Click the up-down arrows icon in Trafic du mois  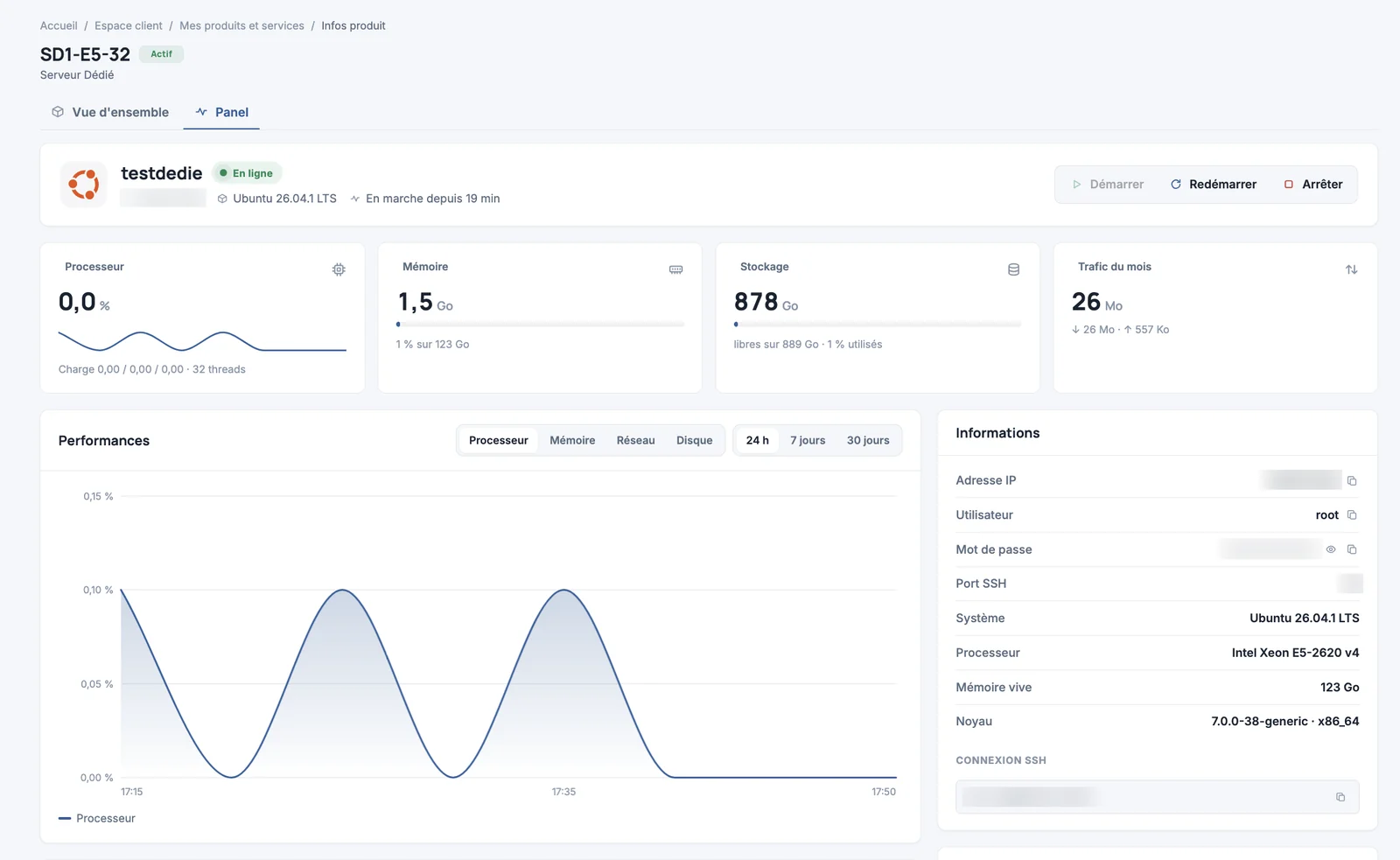(x=1351, y=269)
